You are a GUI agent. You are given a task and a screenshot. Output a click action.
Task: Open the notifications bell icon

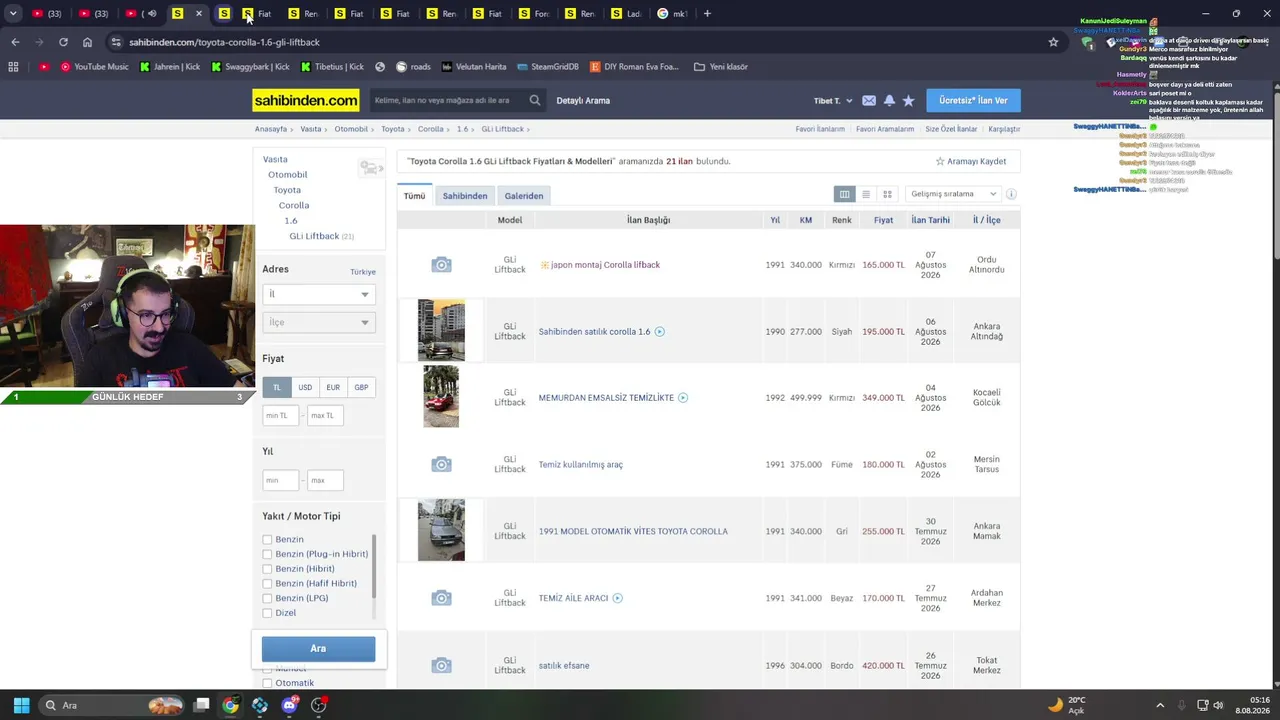889,101
